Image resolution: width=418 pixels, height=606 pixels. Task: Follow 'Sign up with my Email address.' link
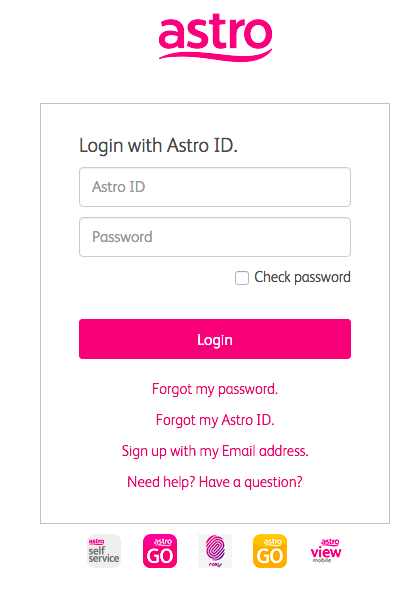215,451
